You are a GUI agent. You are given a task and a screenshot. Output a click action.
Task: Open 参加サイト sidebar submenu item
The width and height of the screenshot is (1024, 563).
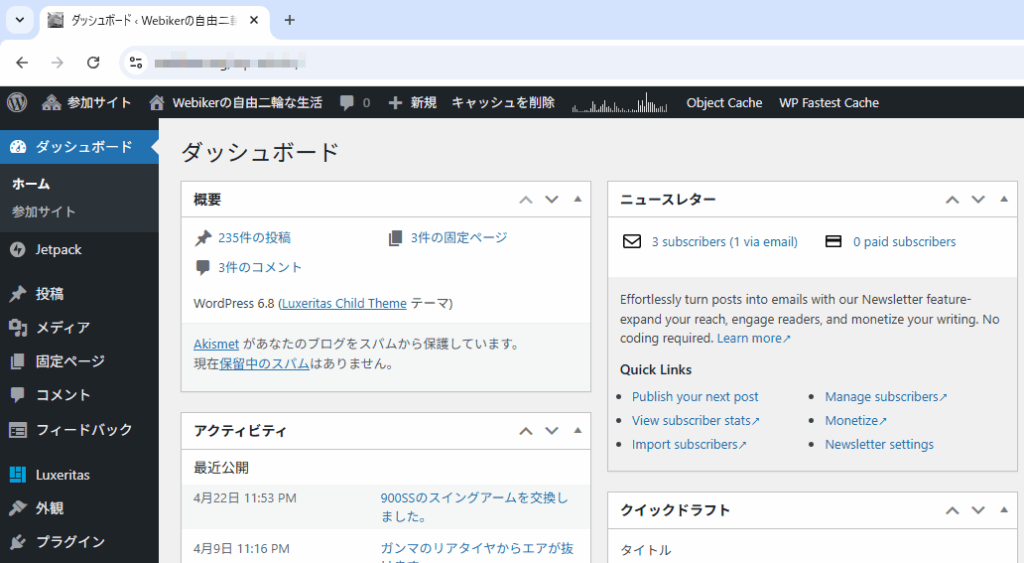click(x=44, y=212)
